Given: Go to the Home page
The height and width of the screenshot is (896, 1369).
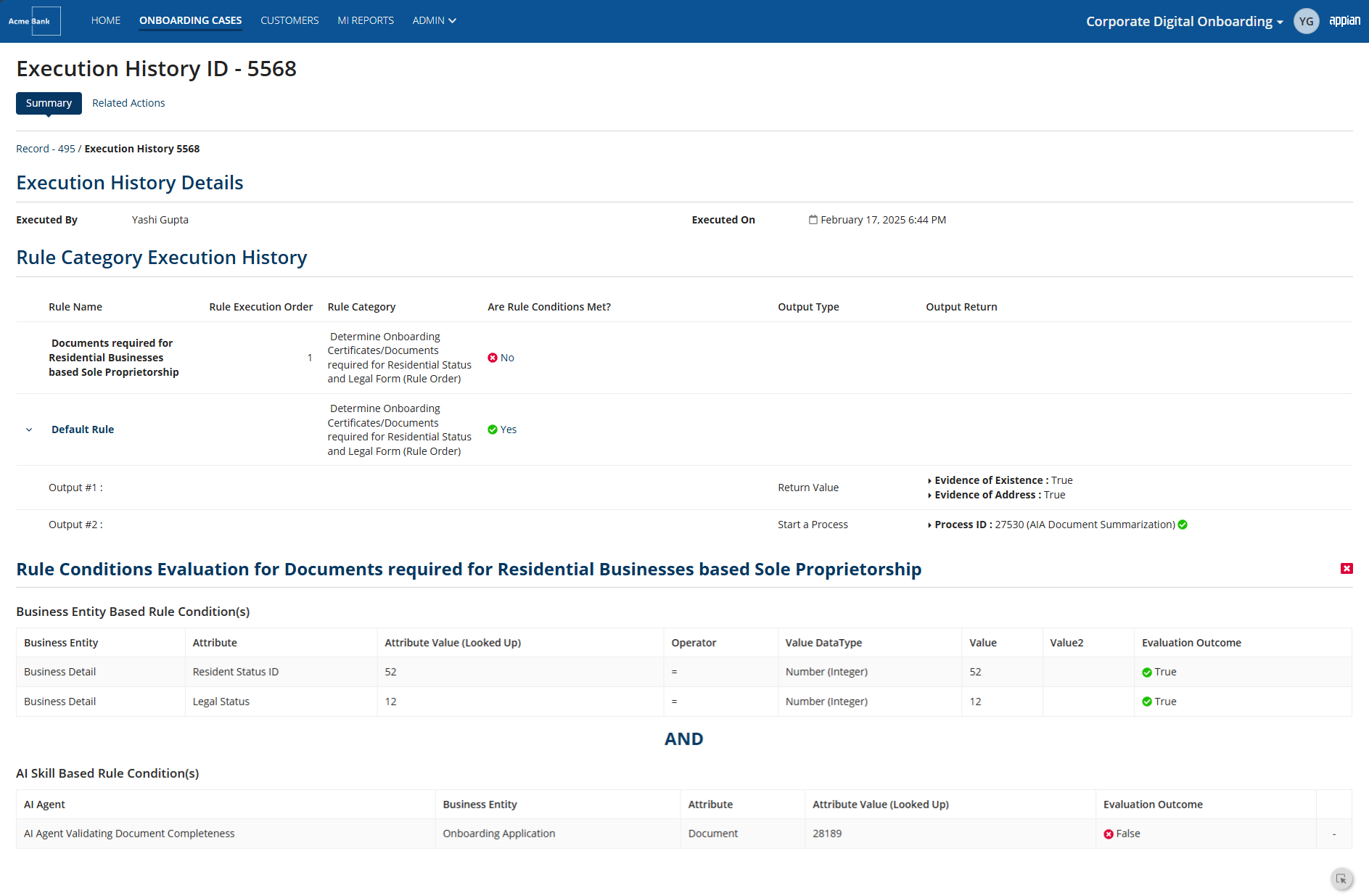Looking at the screenshot, I should (x=106, y=20).
